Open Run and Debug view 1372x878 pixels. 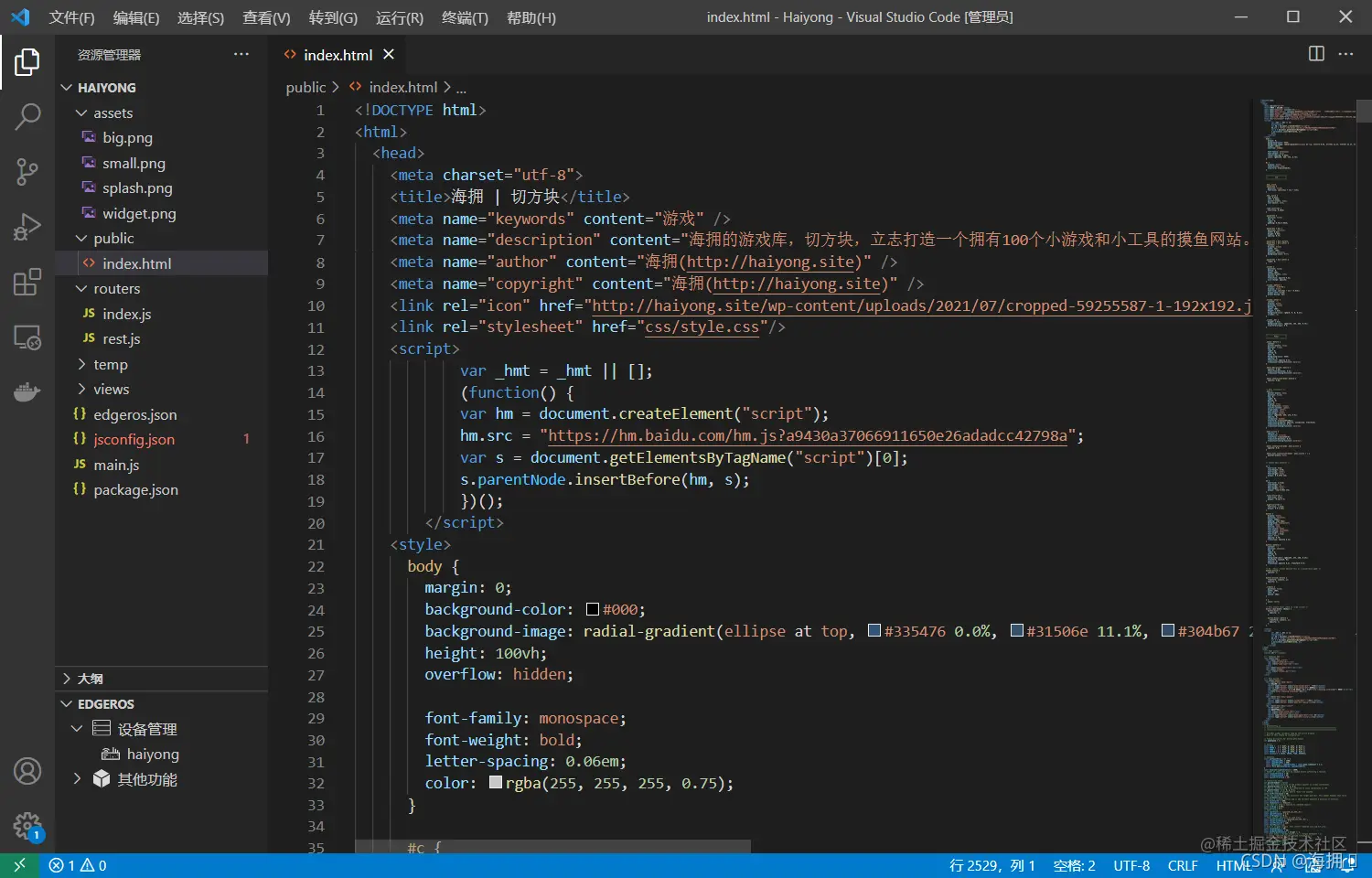tap(27, 226)
